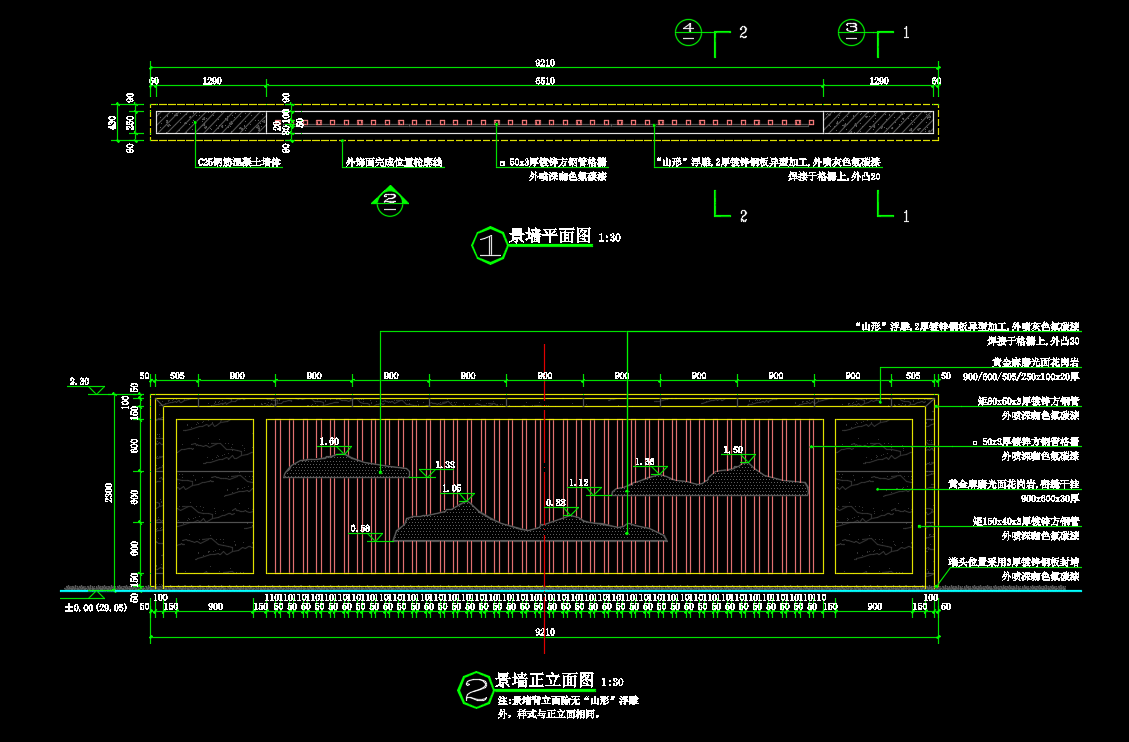Viewport: 1129px width, 742px height.
Task: Click the 6510 dimension in the plan
Action: tap(545, 81)
